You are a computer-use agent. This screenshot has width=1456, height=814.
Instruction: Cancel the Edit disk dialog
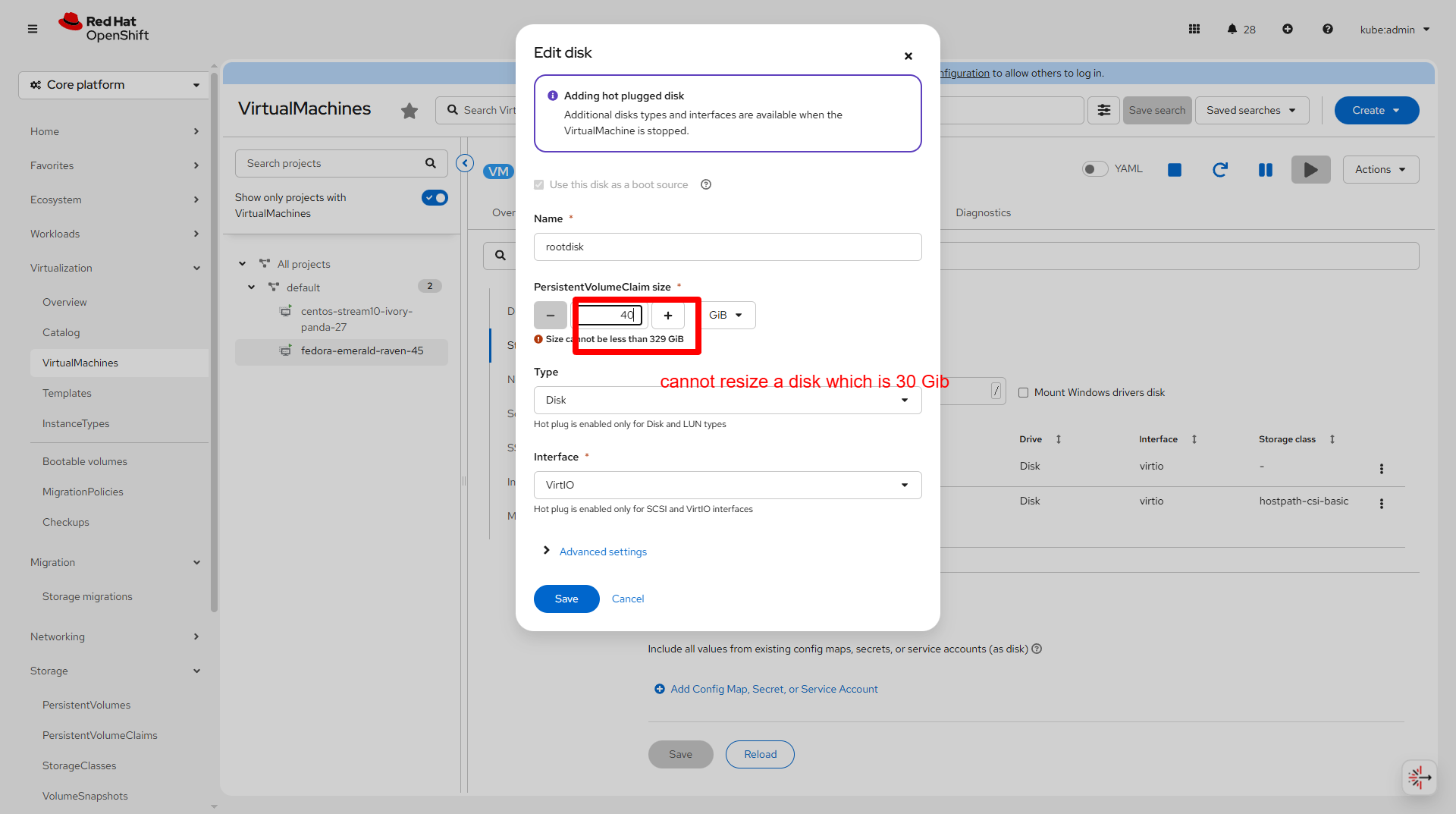click(x=628, y=599)
